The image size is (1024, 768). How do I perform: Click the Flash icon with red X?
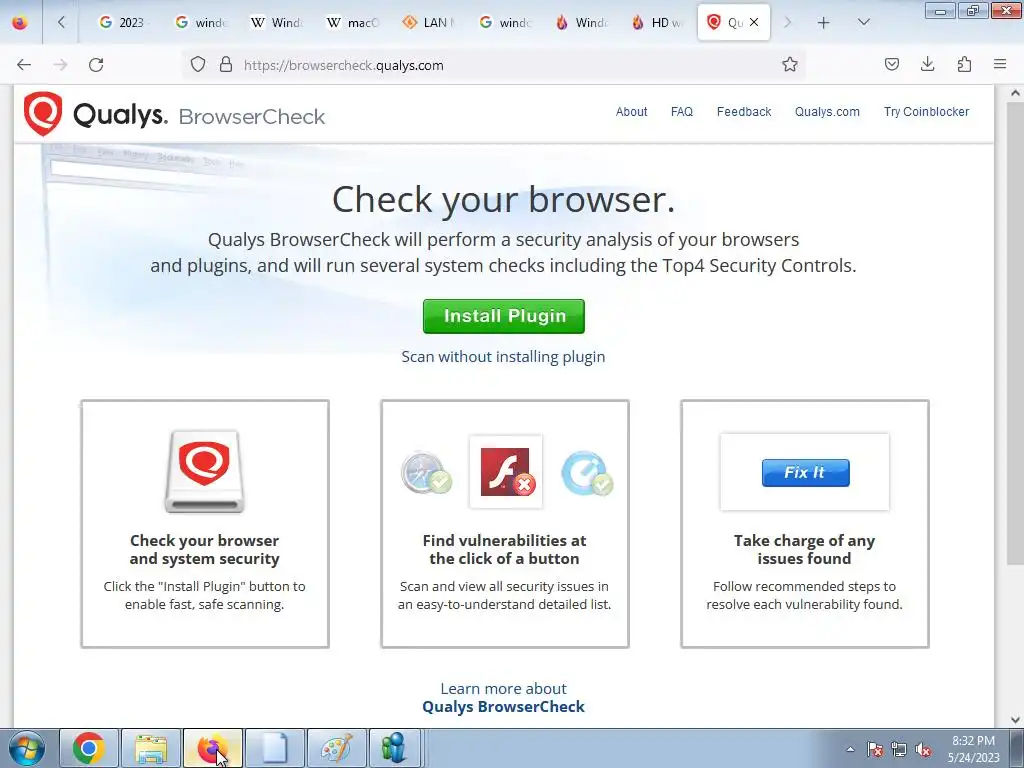506,472
